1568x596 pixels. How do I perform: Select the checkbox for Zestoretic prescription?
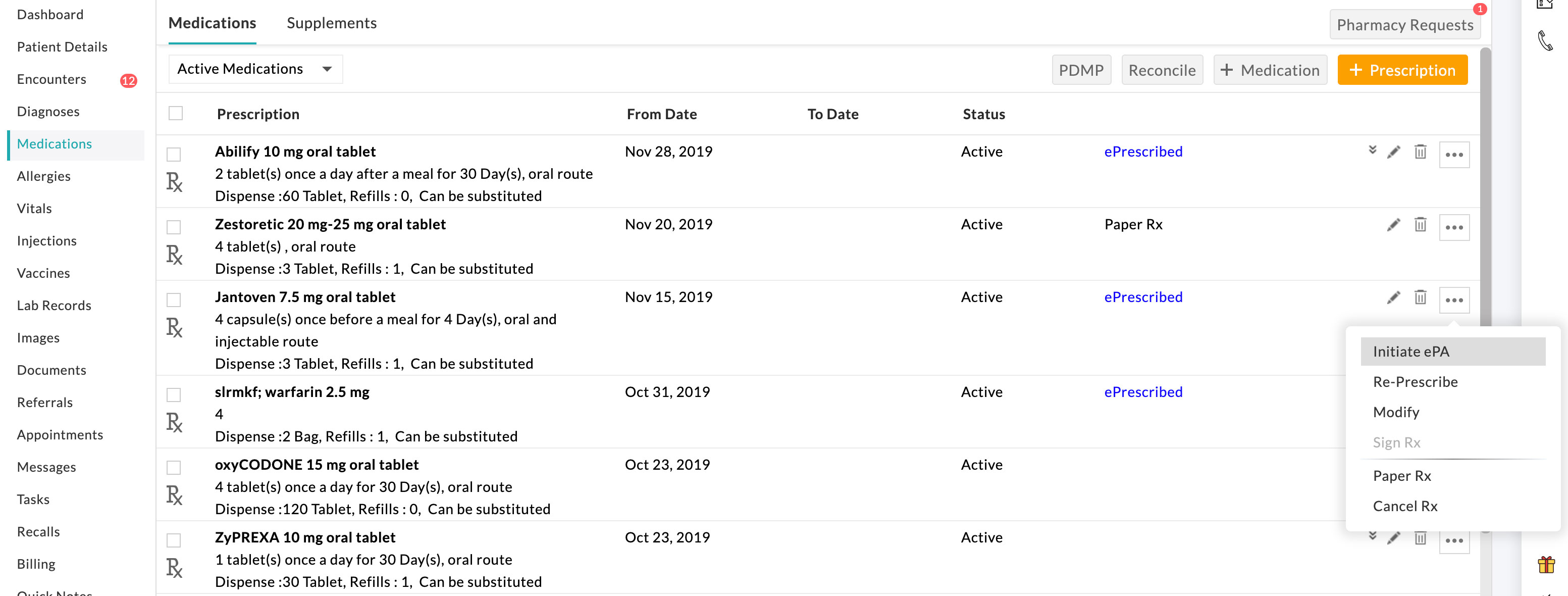[x=174, y=228]
